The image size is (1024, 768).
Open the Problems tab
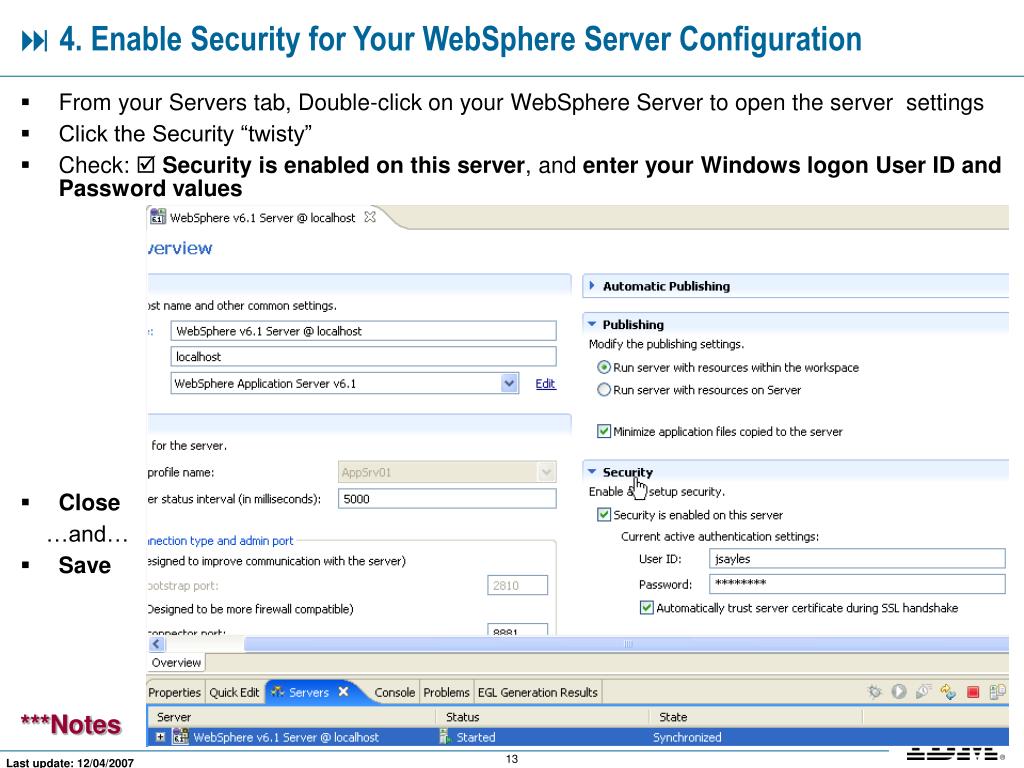coord(446,692)
